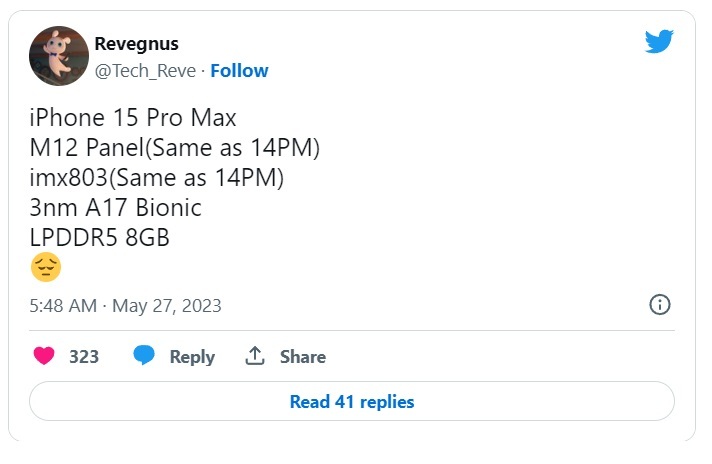This screenshot has height=464, width=712.
Task: Click the blue reply speech bubble icon
Action: [x=144, y=356]
